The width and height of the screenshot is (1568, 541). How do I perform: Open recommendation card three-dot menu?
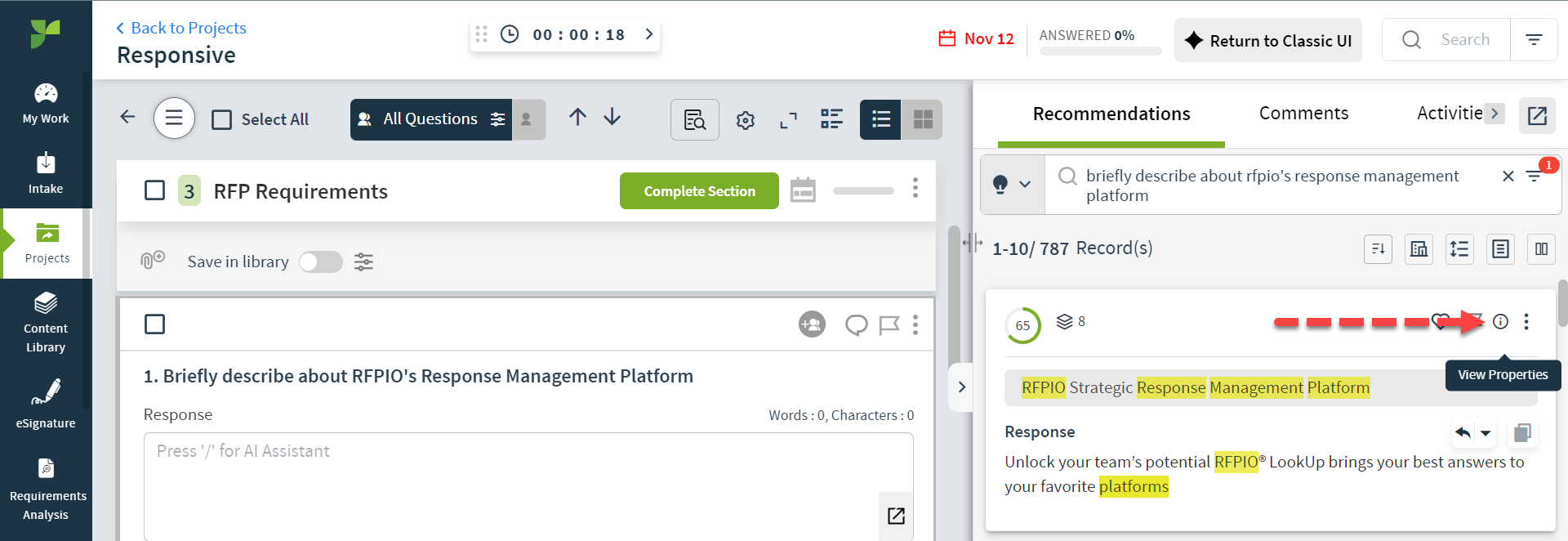(1526, 321)
